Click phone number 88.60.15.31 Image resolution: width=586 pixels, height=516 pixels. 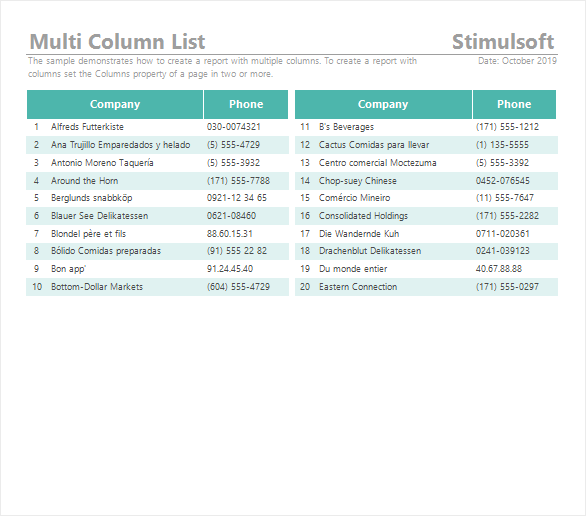point(230,234)
